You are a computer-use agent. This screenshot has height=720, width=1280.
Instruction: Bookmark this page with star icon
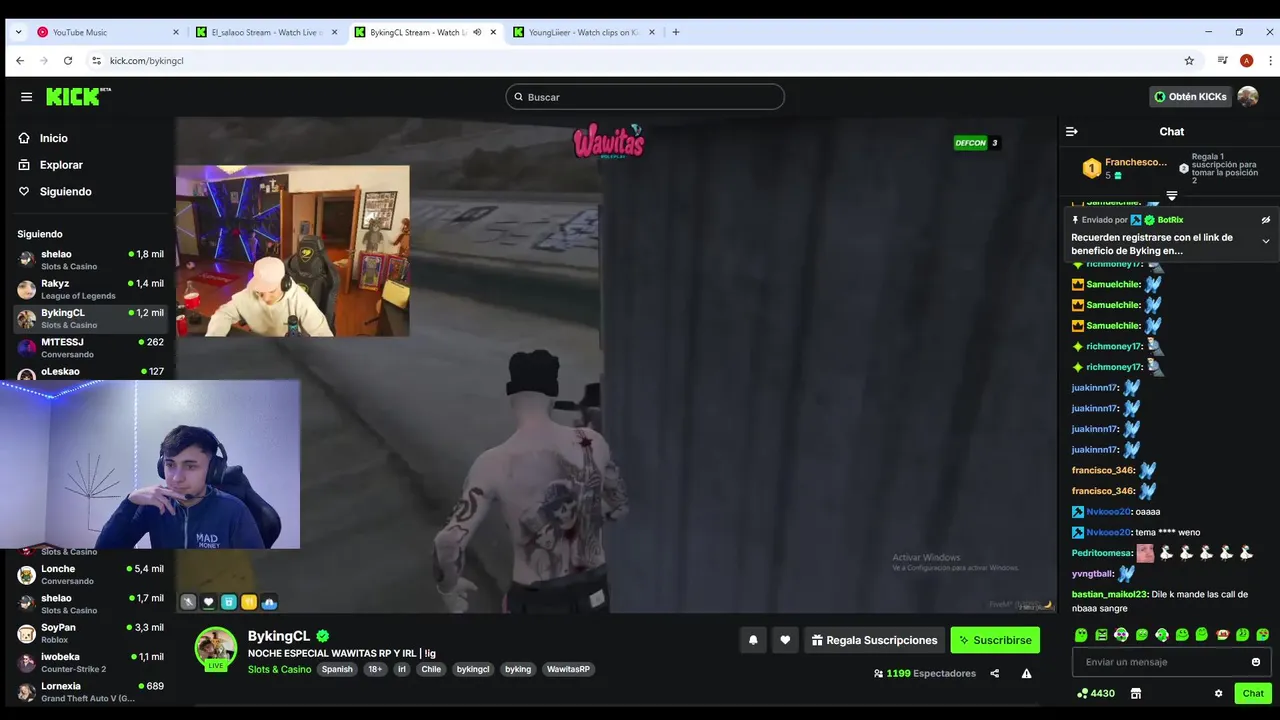pos(1189,61)
